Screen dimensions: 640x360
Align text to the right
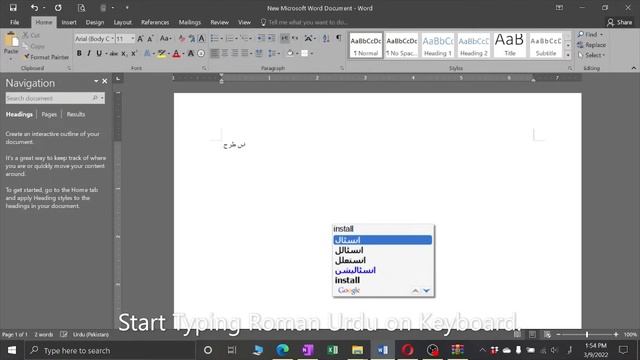point(235,53)
